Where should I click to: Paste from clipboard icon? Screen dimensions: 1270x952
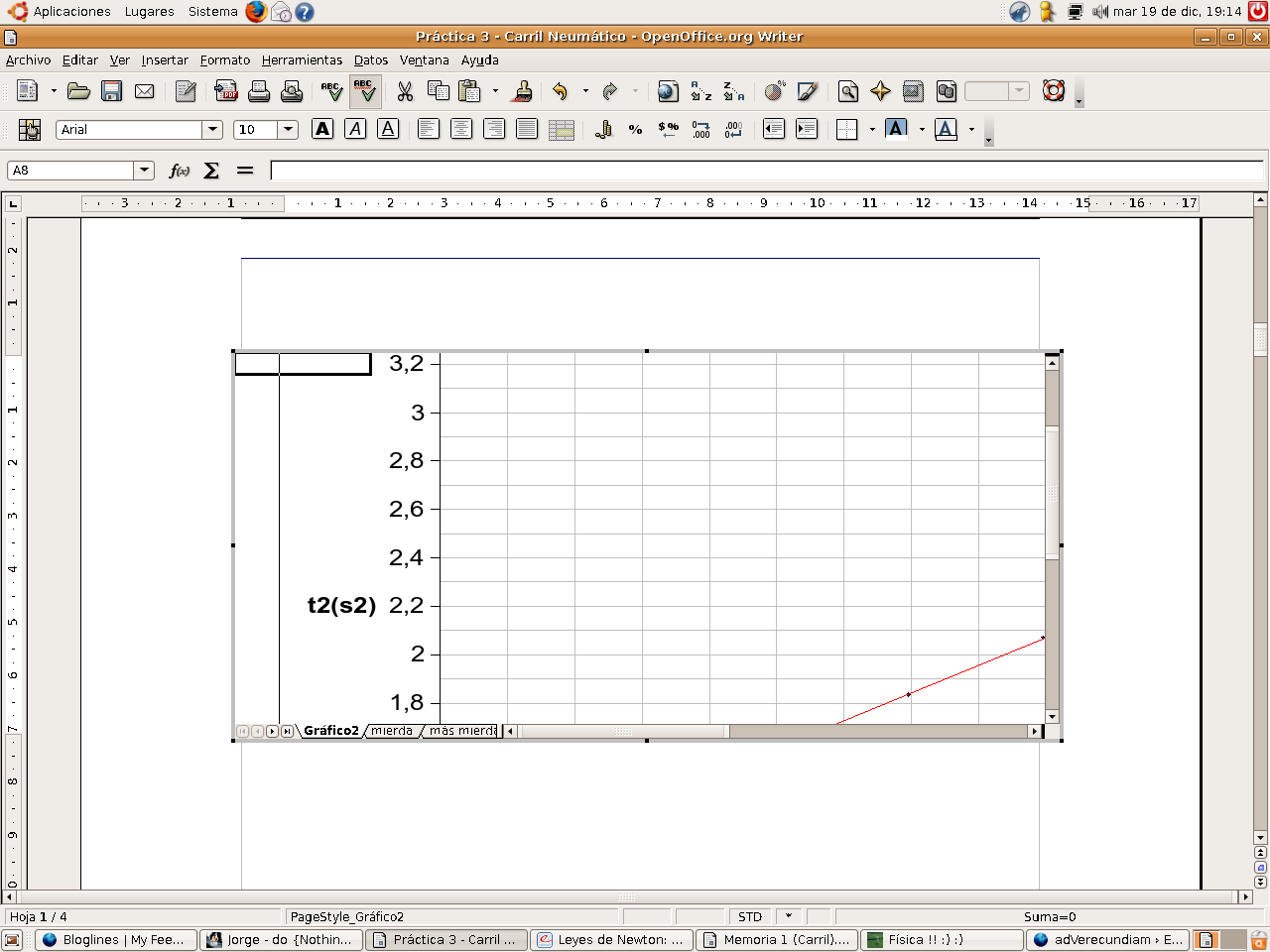point(470,91)
